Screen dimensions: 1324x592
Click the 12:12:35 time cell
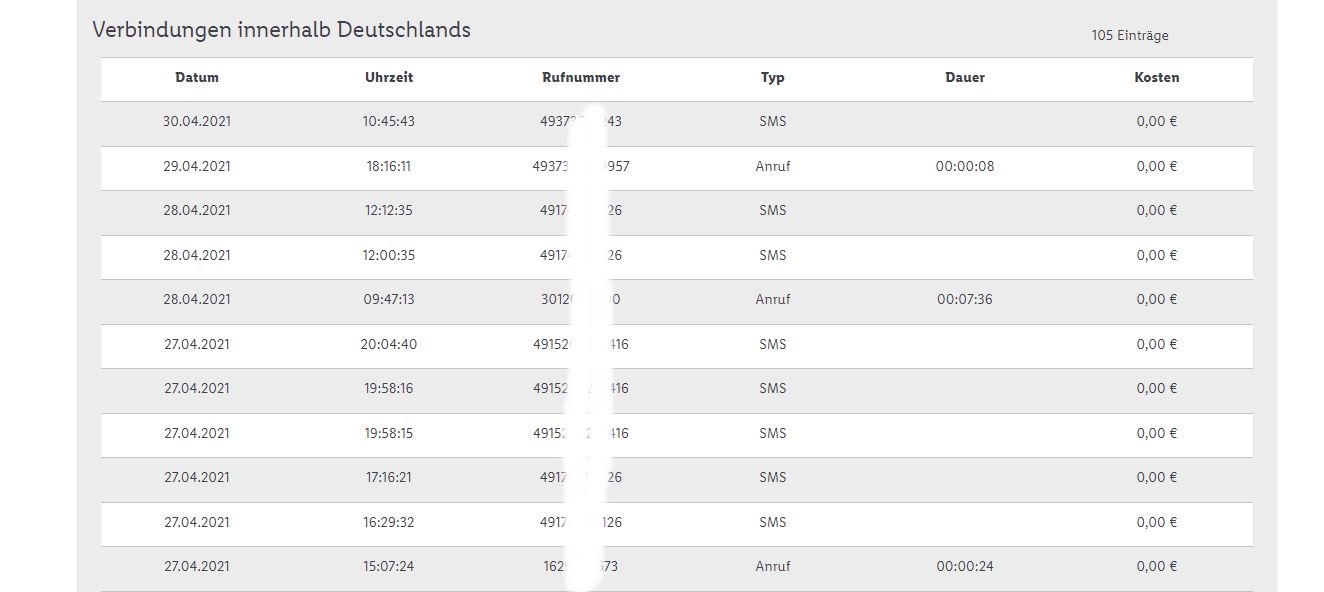tap(389, 211)
